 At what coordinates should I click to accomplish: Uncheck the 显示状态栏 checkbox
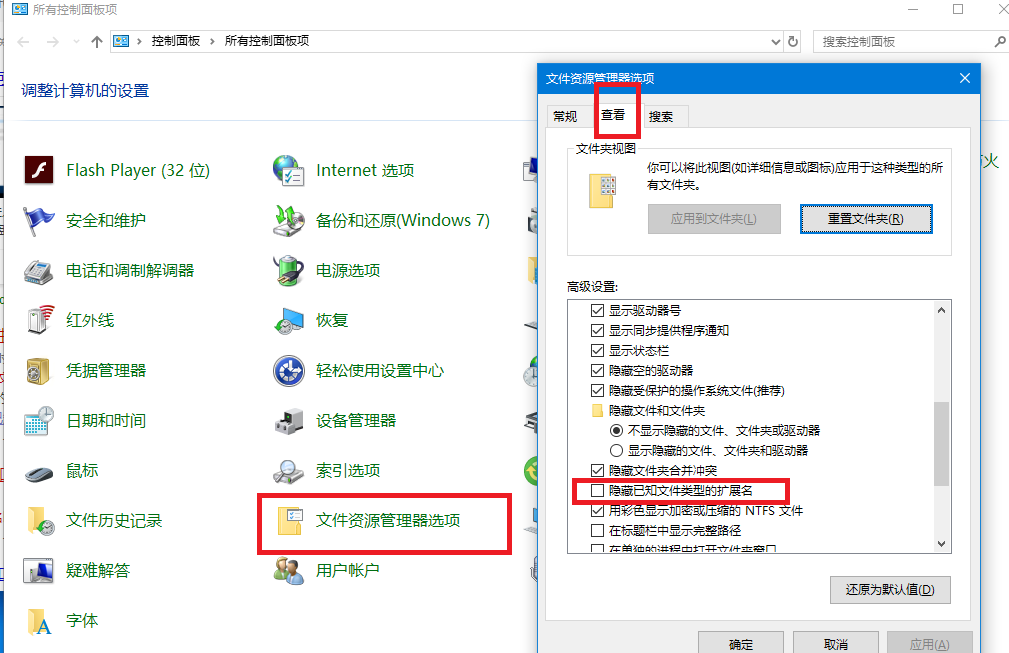click(x=597, y=351)
